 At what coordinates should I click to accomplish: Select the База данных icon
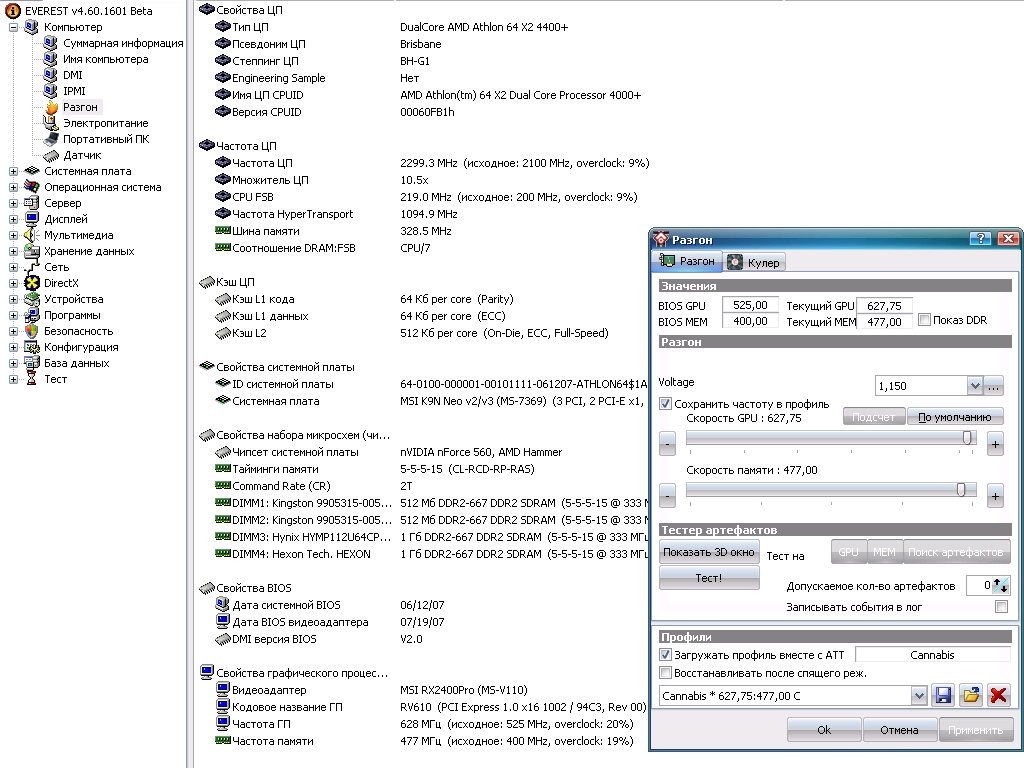coord(31,363)
